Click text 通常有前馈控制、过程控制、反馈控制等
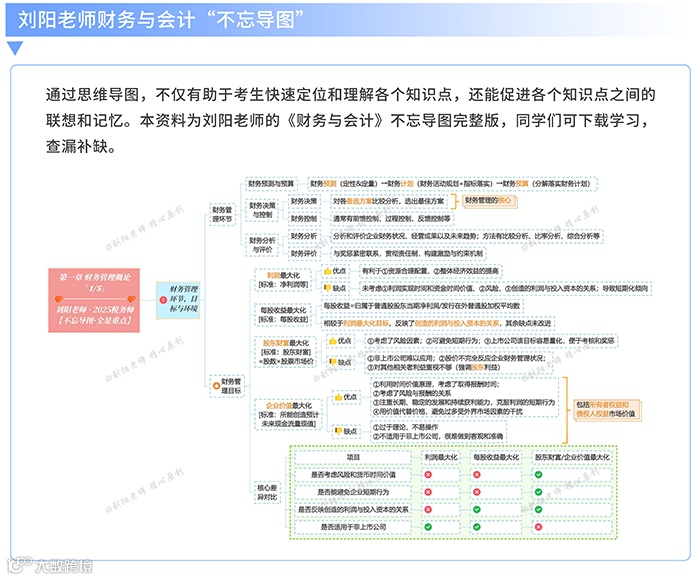700x580 pixels. [x=392, y=218]
